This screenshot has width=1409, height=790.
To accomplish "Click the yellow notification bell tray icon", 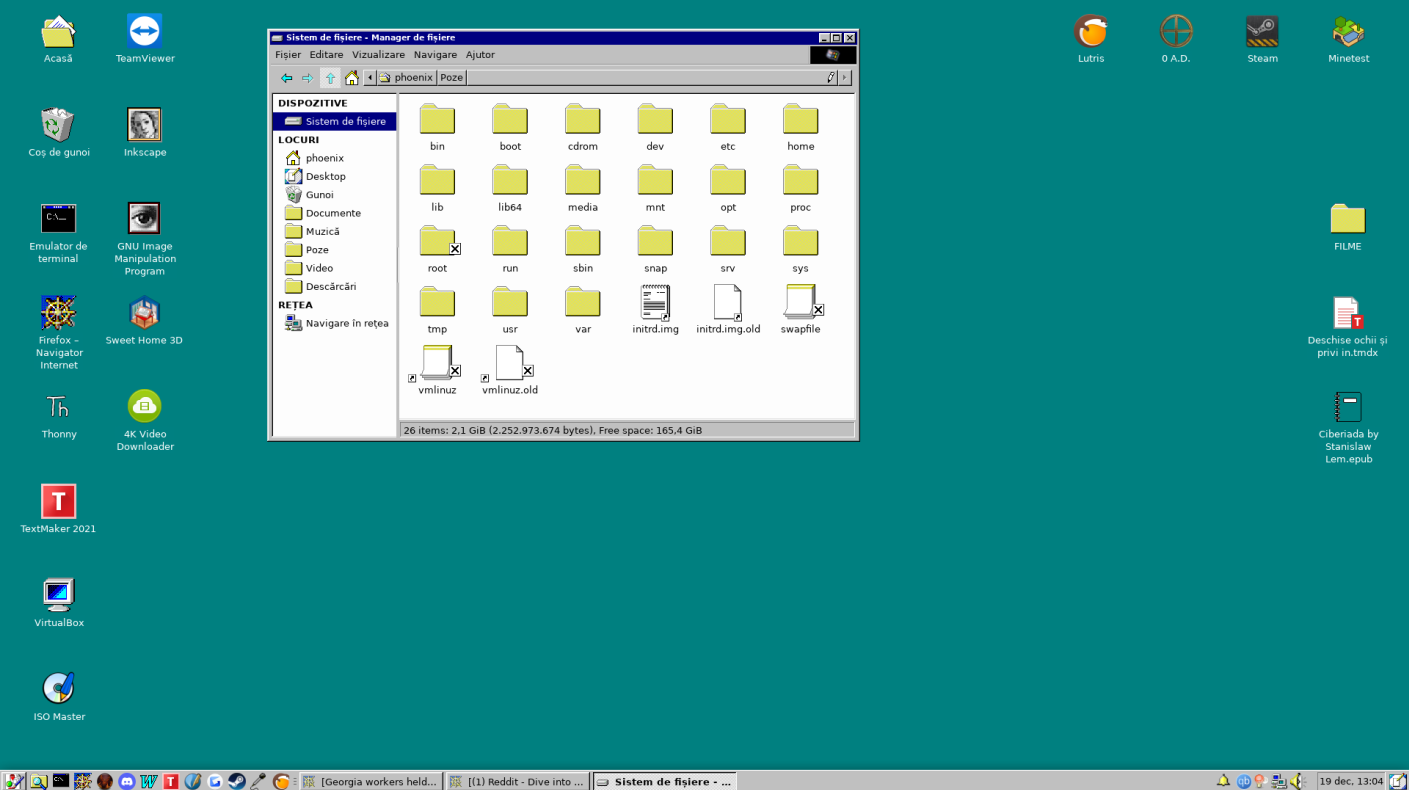I will point(1223,781).
